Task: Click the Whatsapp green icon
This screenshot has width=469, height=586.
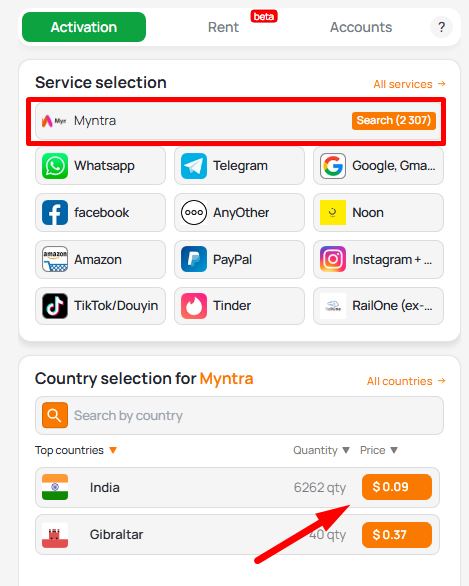Action: pos(55,166)
